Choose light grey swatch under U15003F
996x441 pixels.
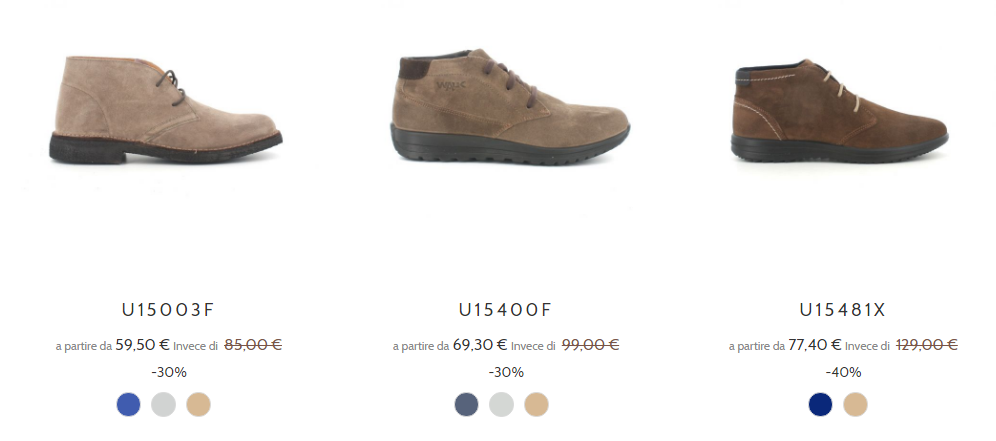(x=163, y=404)
